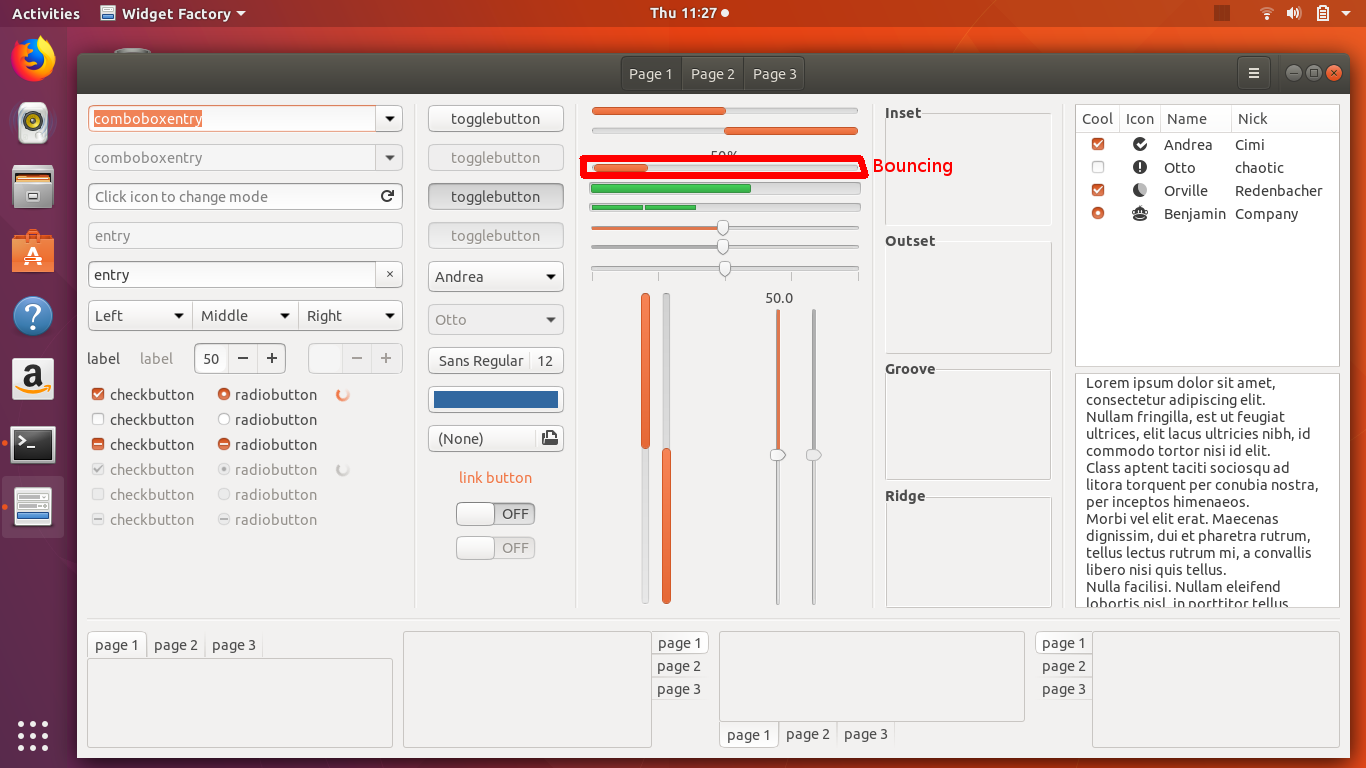Click the paperclip icon on the (None) button
Image resolution: width=1366 pixels, height=768 pixels.
pyautogui.click(x=549, y=438)
